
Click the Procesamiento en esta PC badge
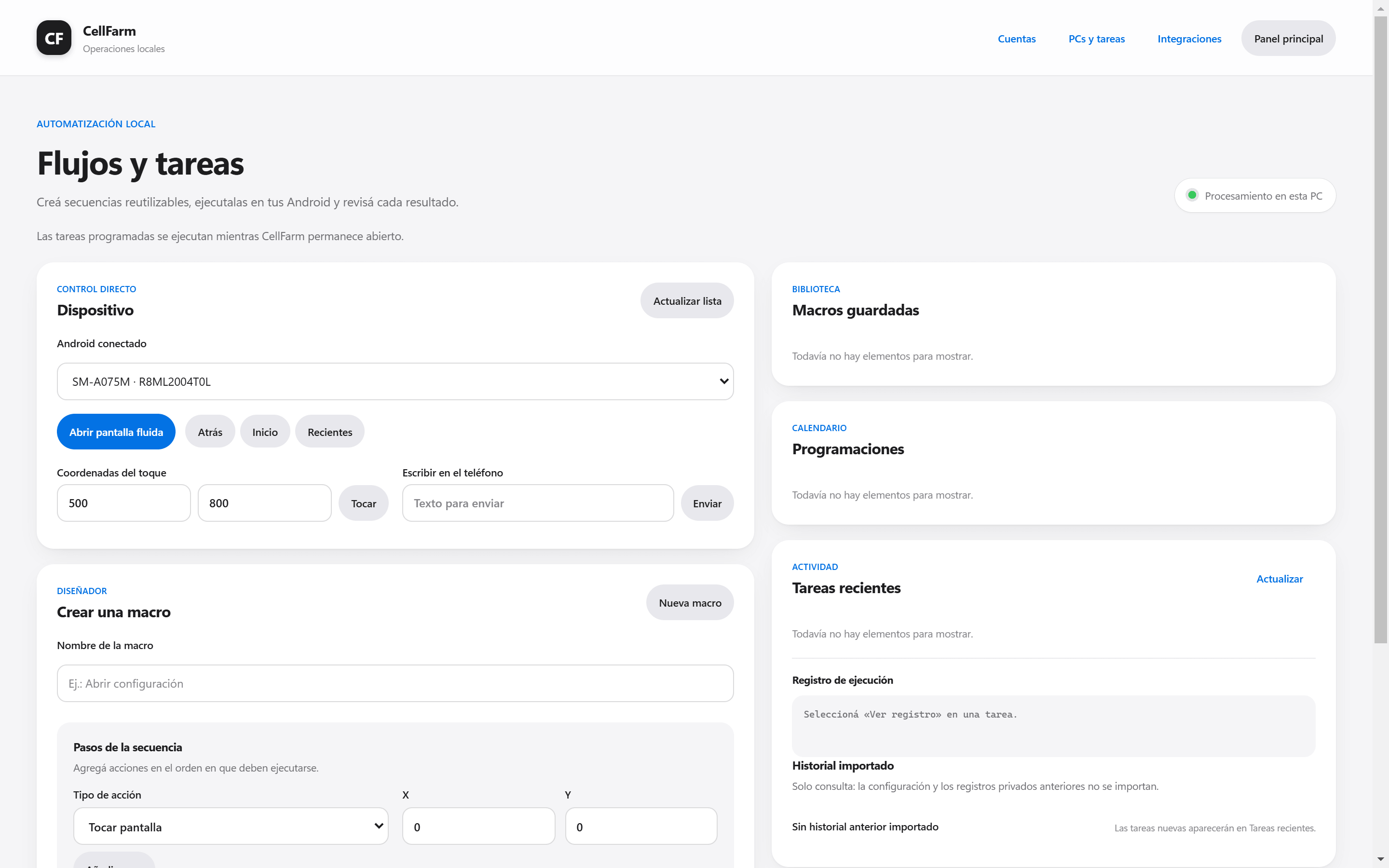point(1255,195)
